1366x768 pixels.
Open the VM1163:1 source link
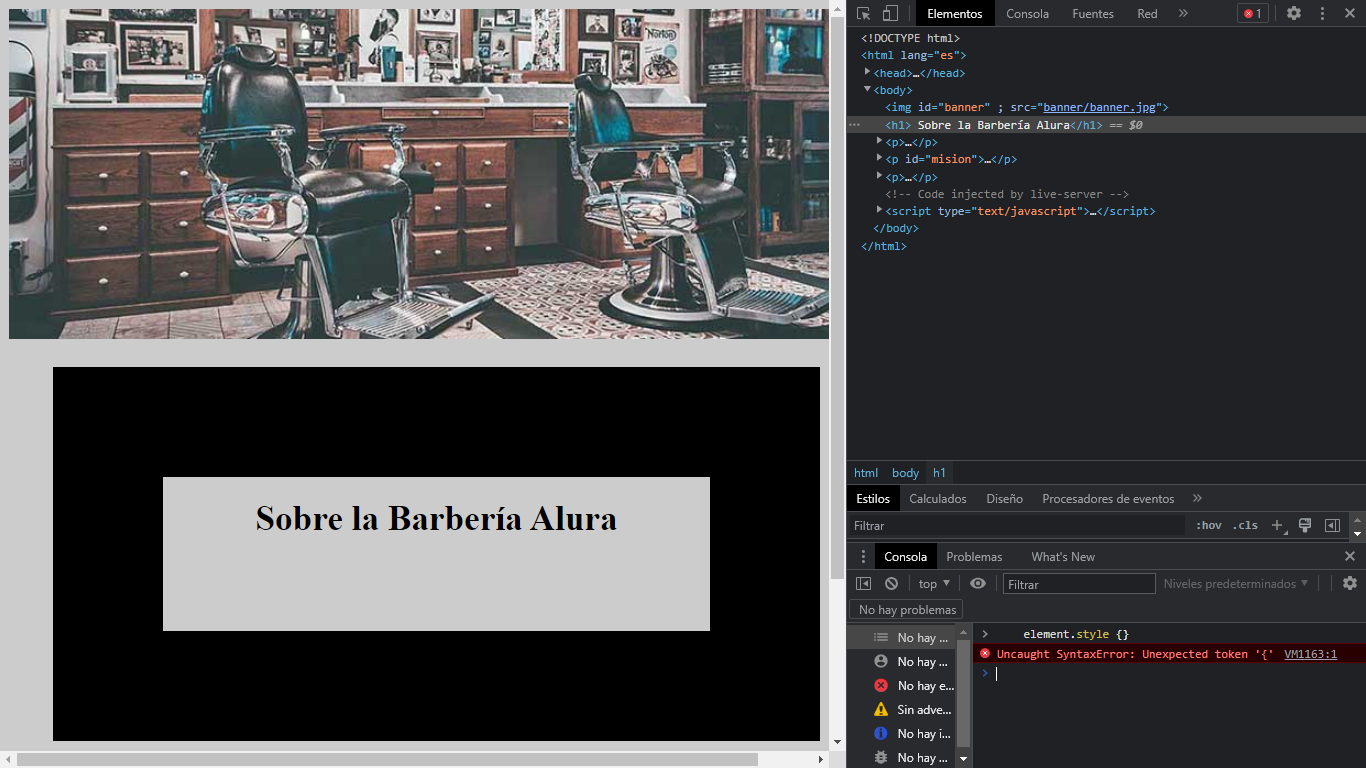1310,654
